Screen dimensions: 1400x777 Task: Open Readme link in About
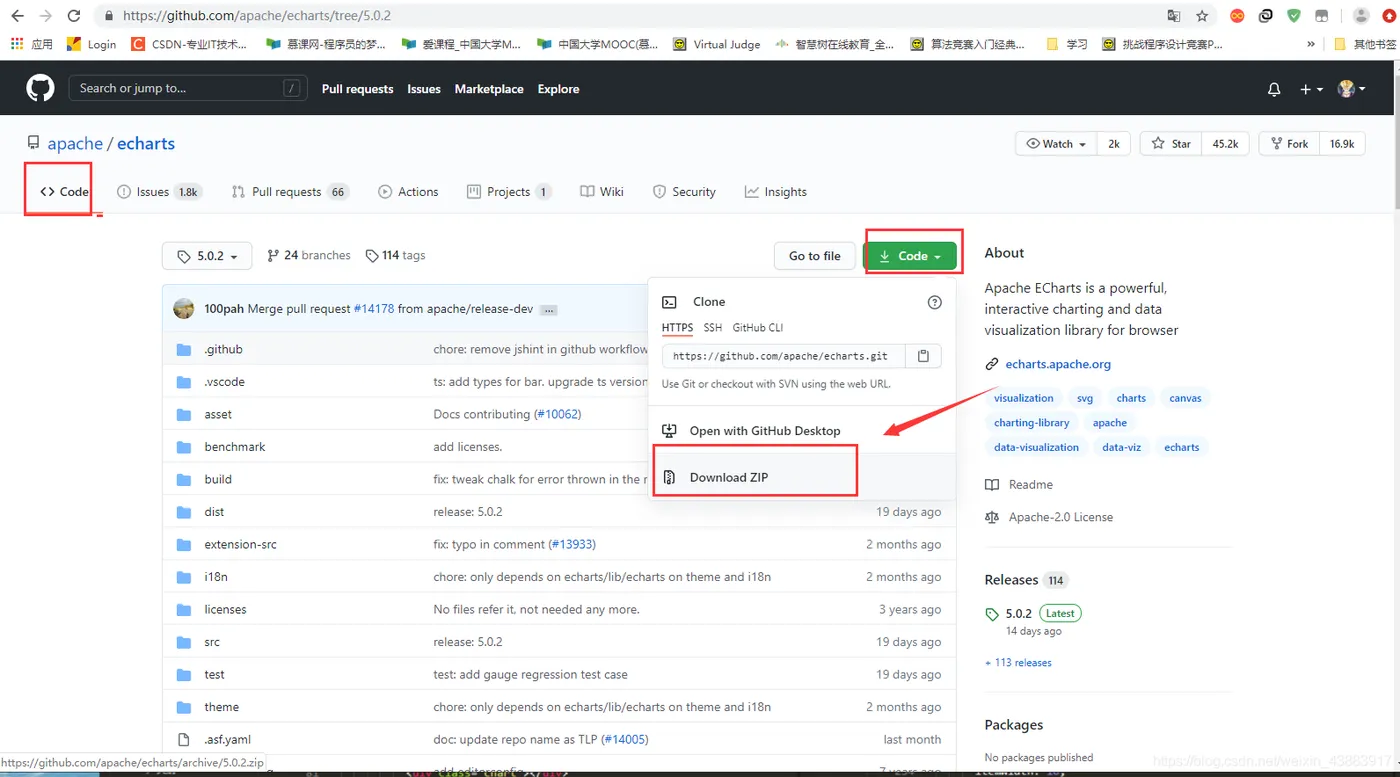click(1031, 485)
